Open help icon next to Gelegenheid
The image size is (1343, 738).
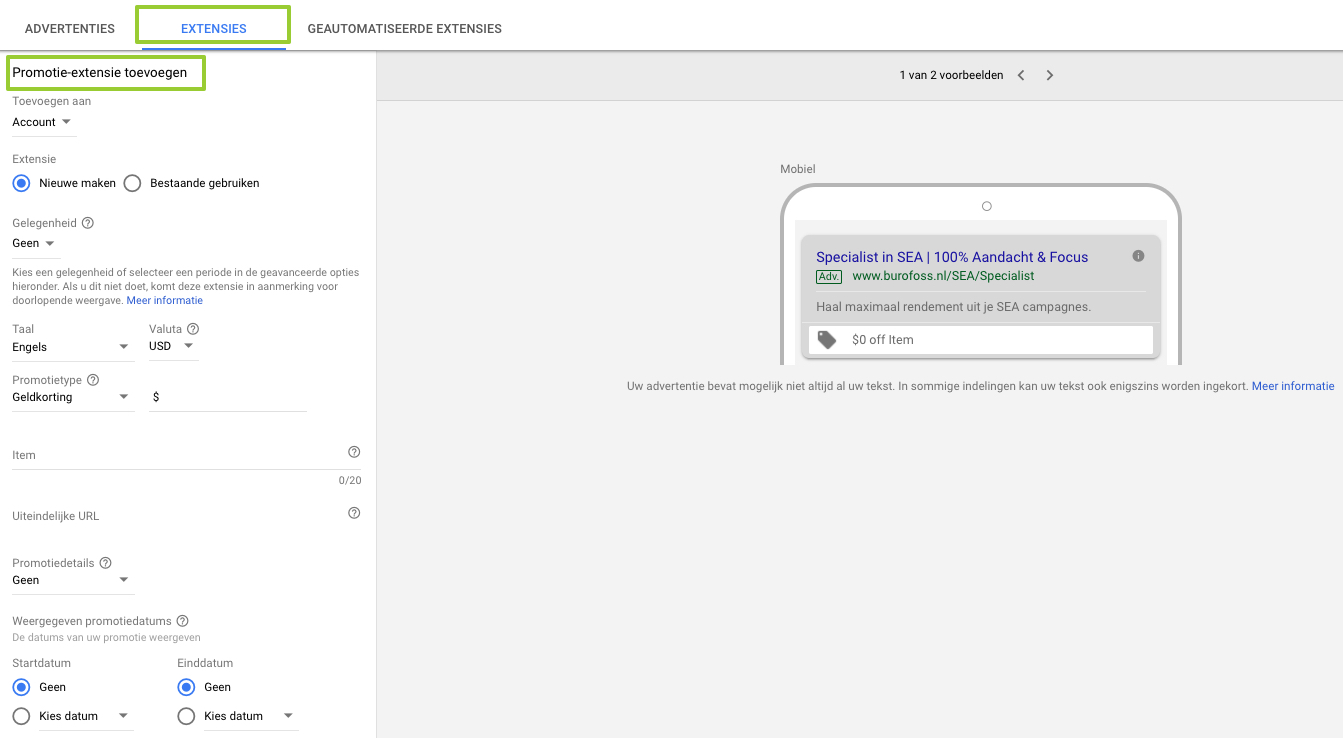(x=88, y=223)
